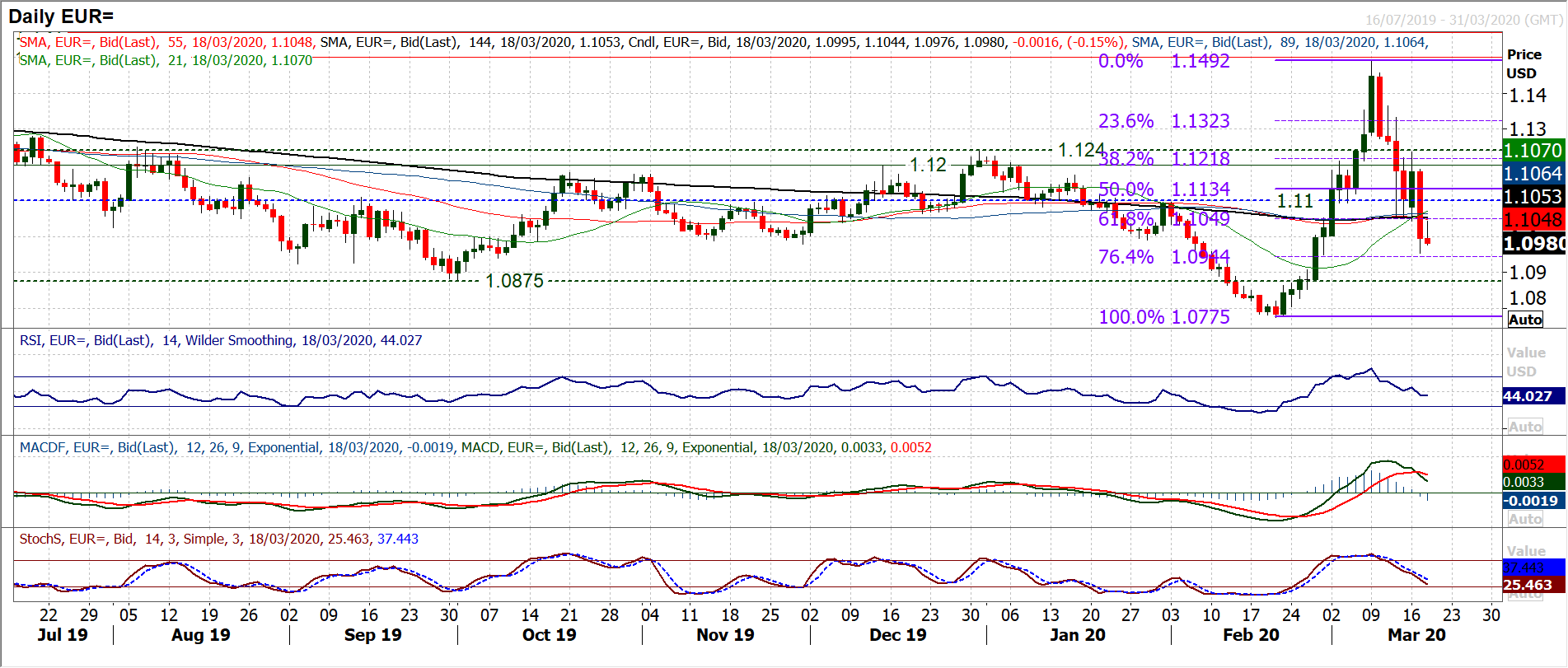1568x668 pixels.
Task: Click the Aug 19 month label
Action: (x=200, y=635)
